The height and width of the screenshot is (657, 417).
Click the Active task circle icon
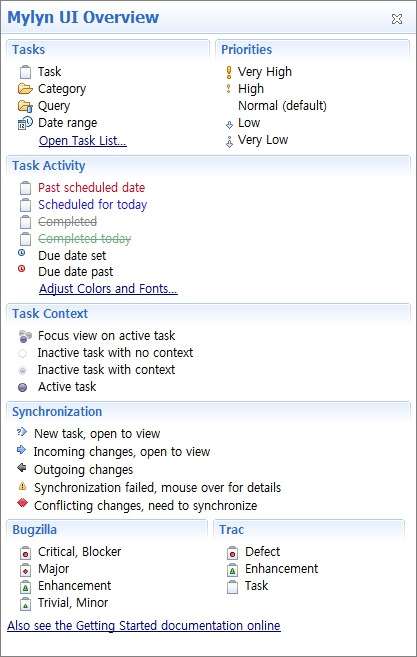[23, 388]
